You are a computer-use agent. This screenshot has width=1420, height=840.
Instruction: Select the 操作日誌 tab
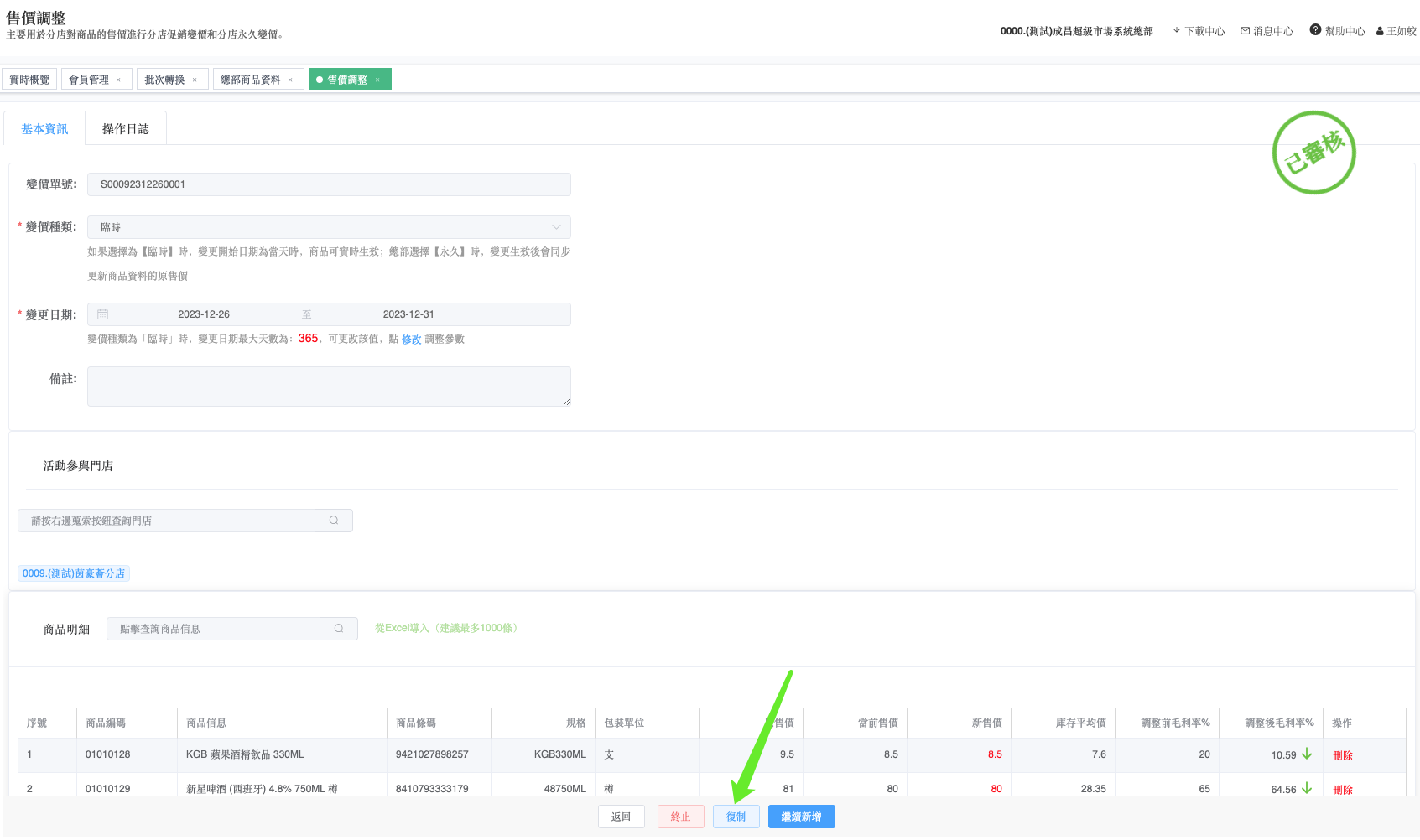tap(126, 128)
